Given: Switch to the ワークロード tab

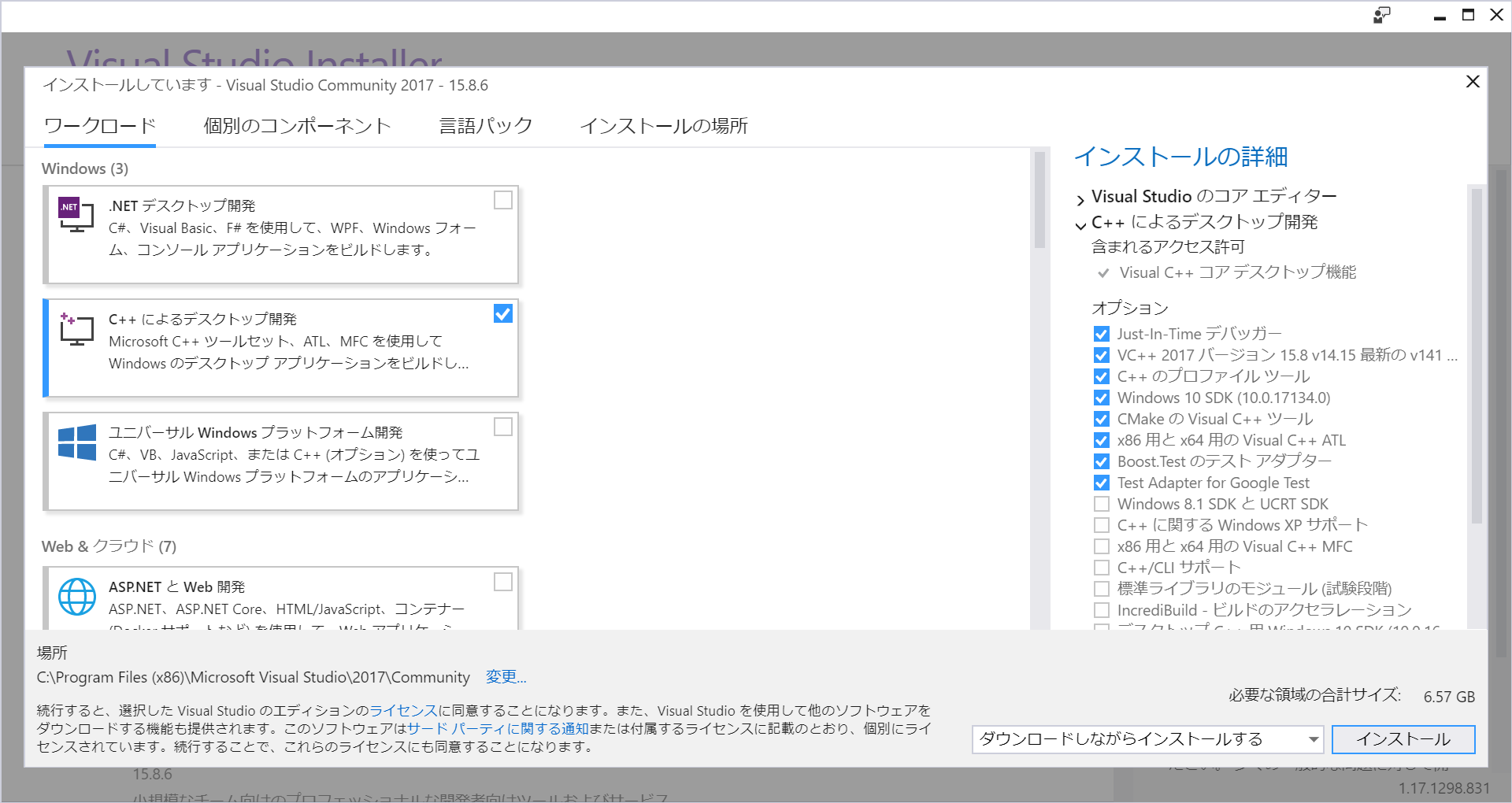Looking at the screenshot, I should [100, 126].
